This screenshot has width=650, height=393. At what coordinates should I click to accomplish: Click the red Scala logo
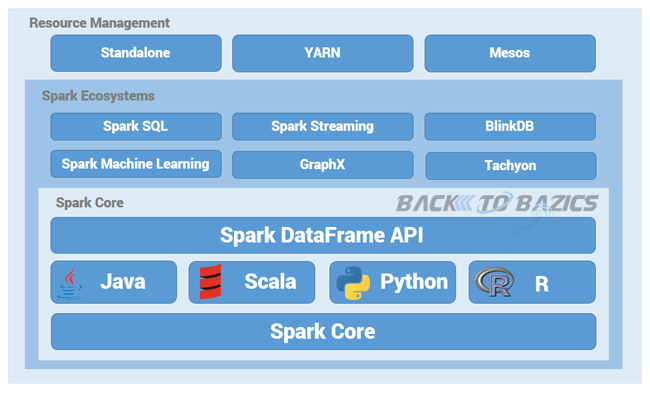(x=210, y=281)
